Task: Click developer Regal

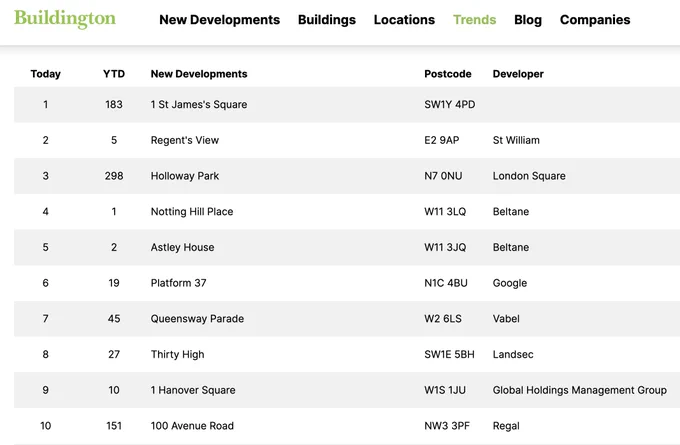Action: [x=506, y=426]
